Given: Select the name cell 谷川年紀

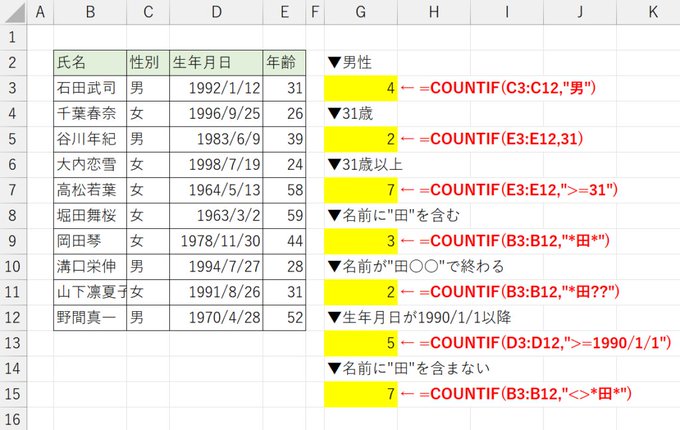Looking at the screenshot, I should [90, 139].
